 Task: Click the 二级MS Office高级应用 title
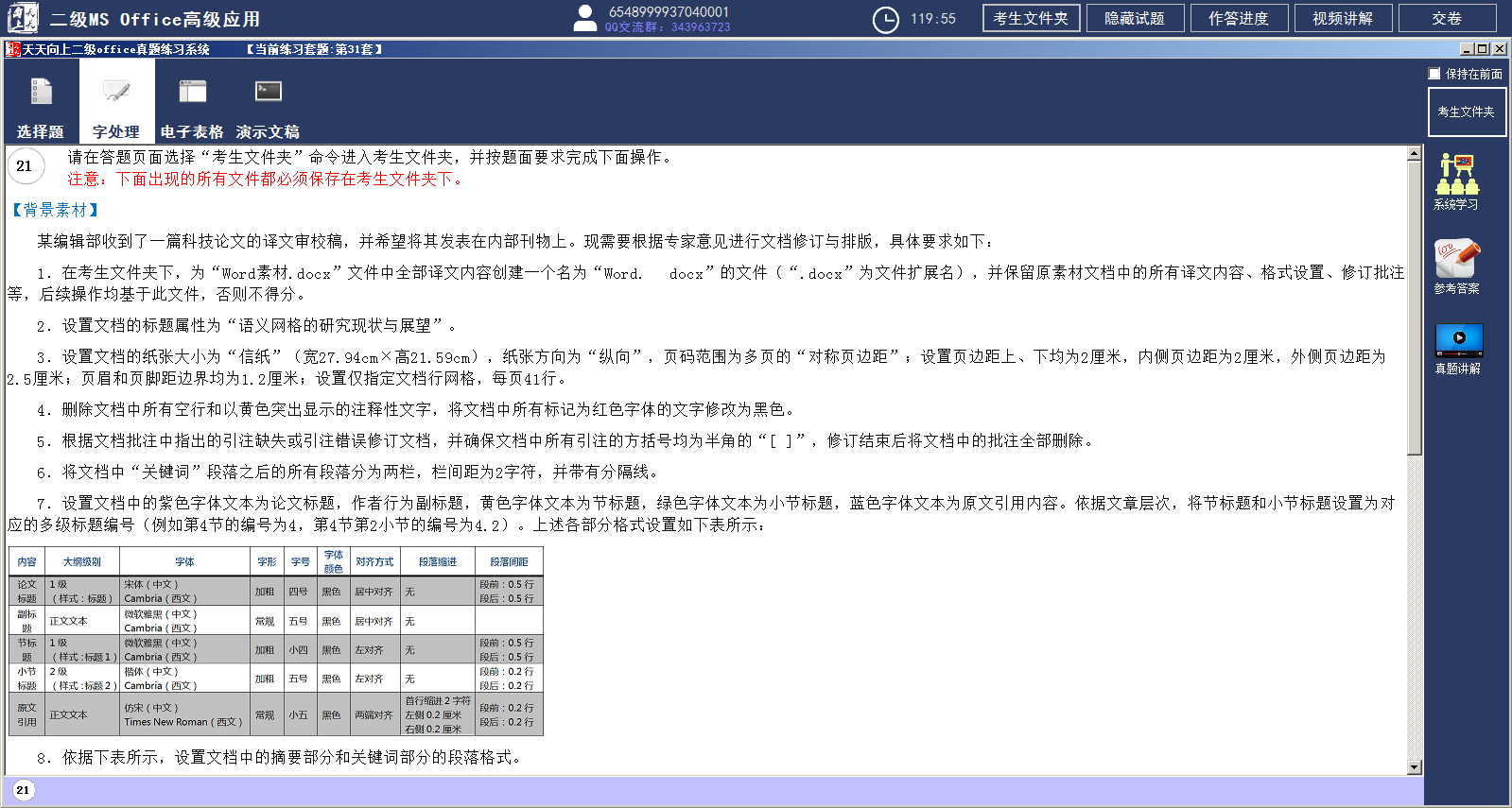point(155,19)
